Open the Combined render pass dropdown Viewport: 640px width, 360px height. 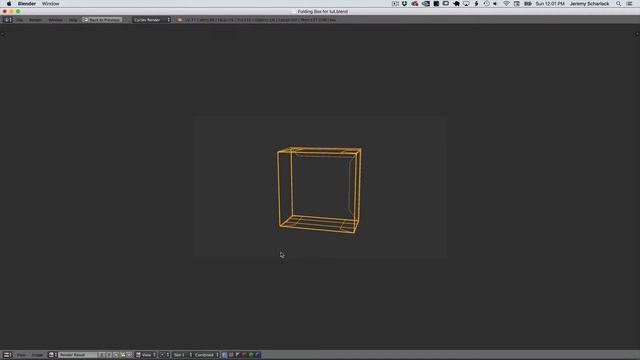tap(207, 355)
